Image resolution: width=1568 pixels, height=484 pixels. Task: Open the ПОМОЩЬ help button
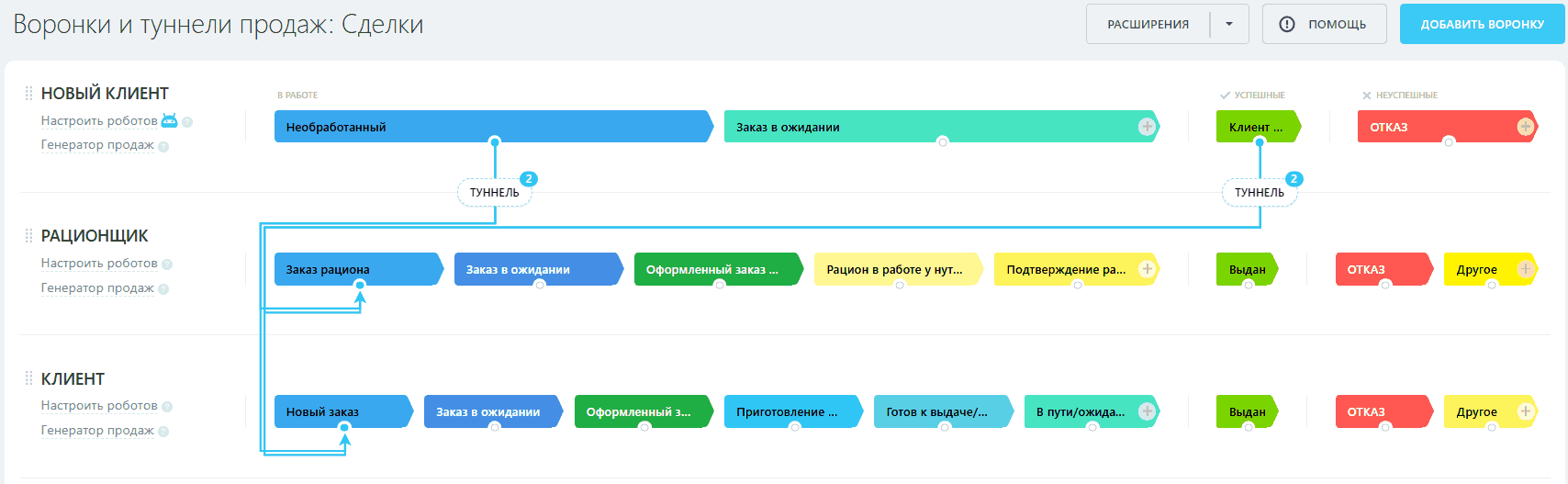pos(1323,25)
